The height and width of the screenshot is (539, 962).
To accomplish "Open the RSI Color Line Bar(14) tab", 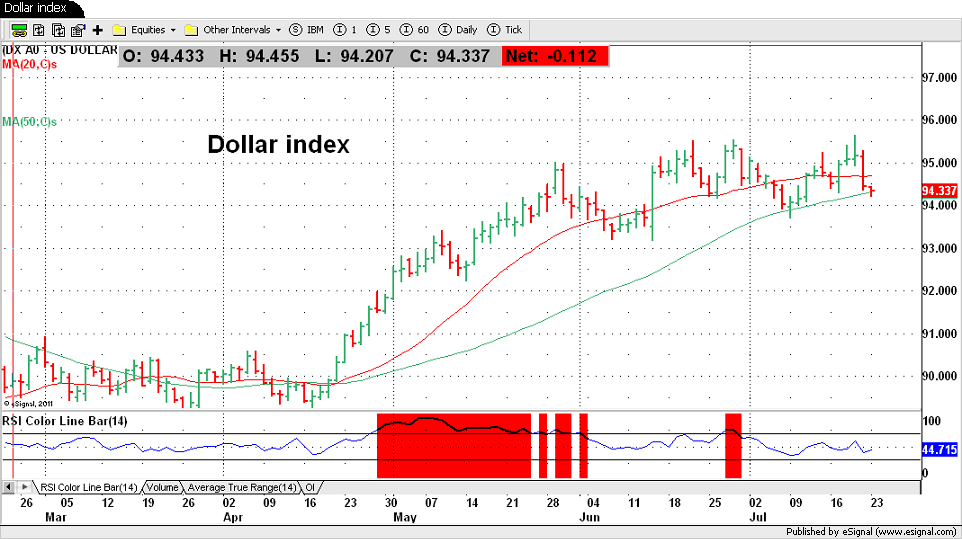I will point(89,487).
